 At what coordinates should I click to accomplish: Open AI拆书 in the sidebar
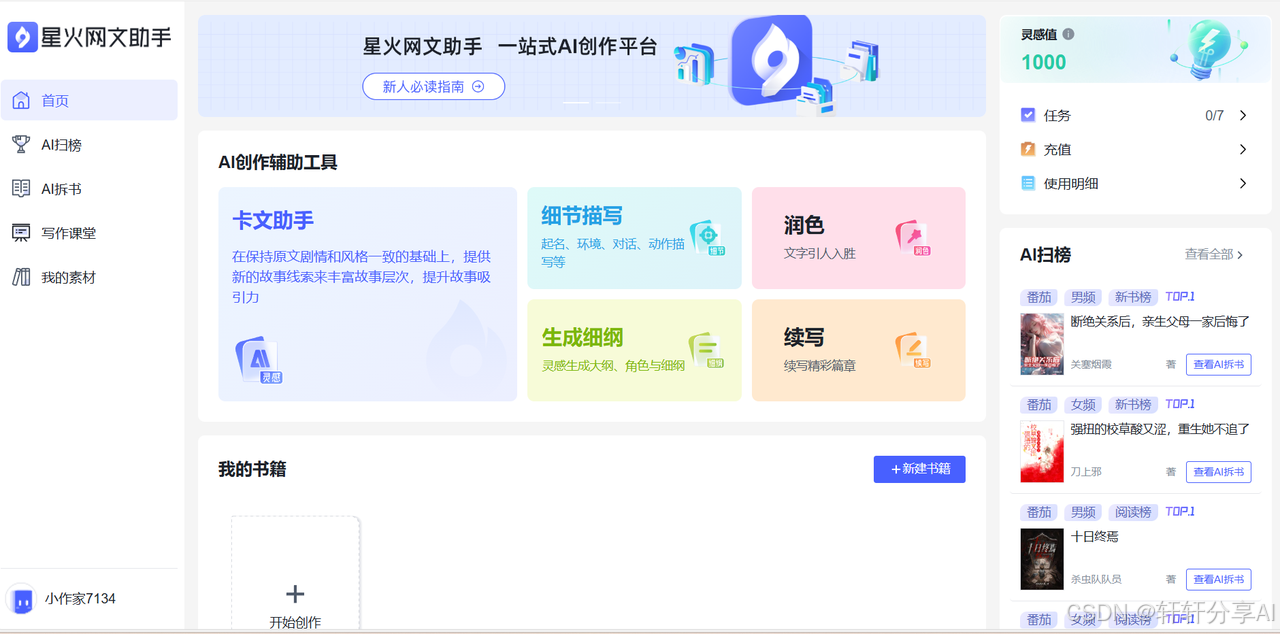click(90, 188)
